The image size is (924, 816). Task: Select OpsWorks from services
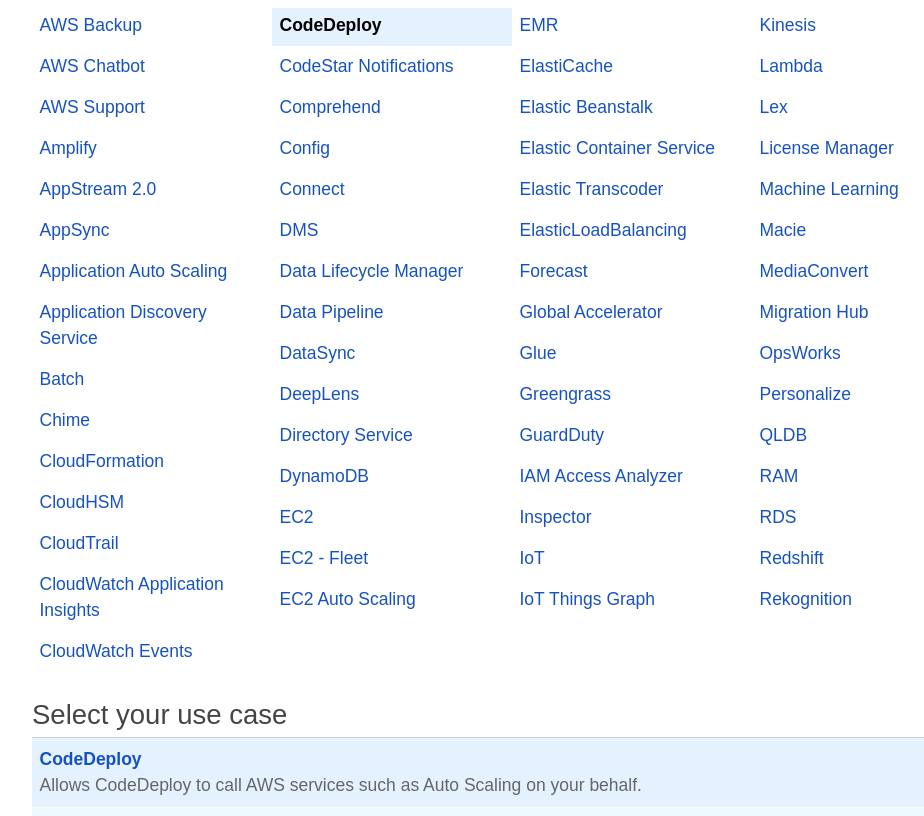800,353
